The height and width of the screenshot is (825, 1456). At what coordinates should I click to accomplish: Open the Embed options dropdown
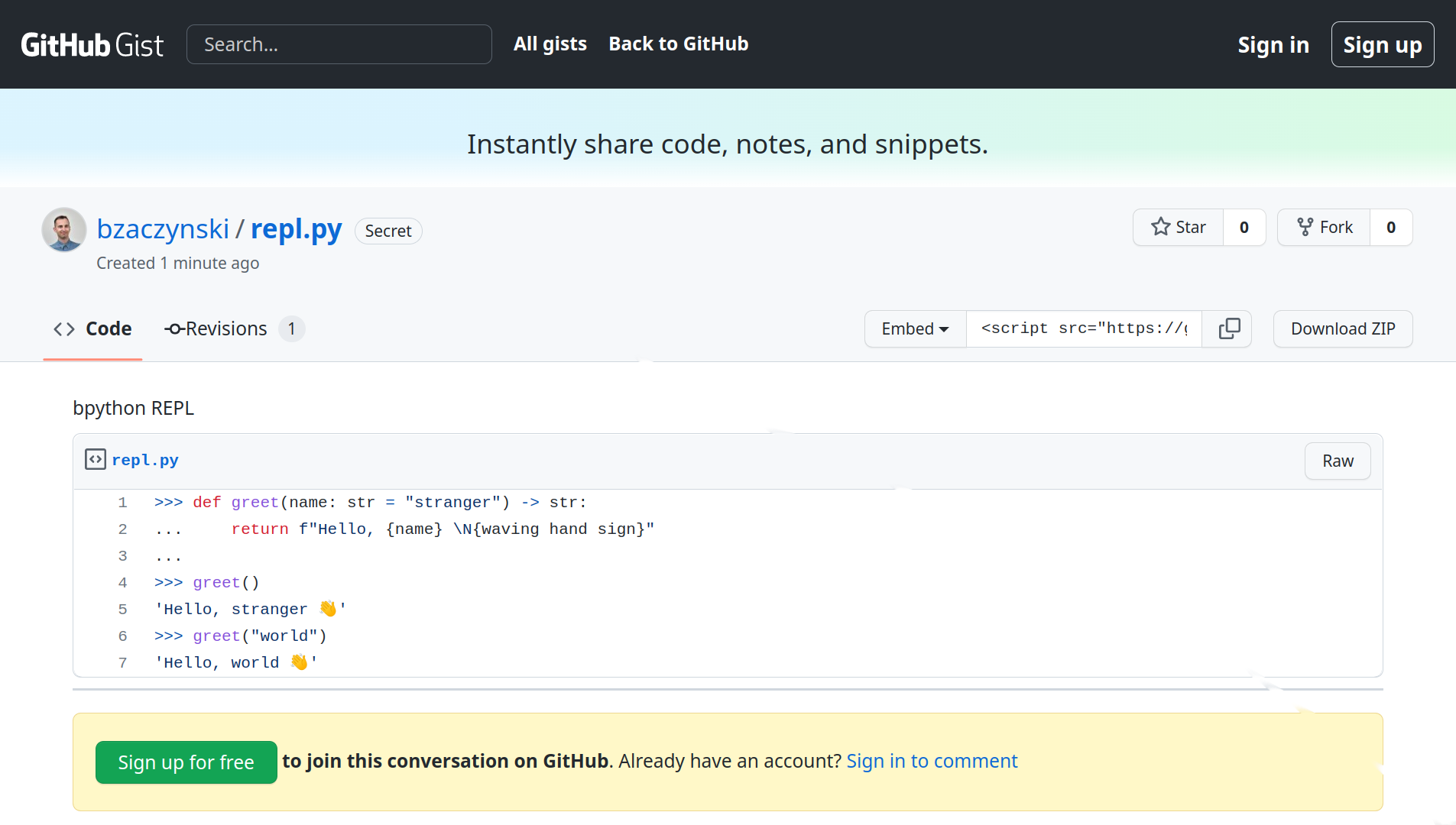click(x=914, y=328)
